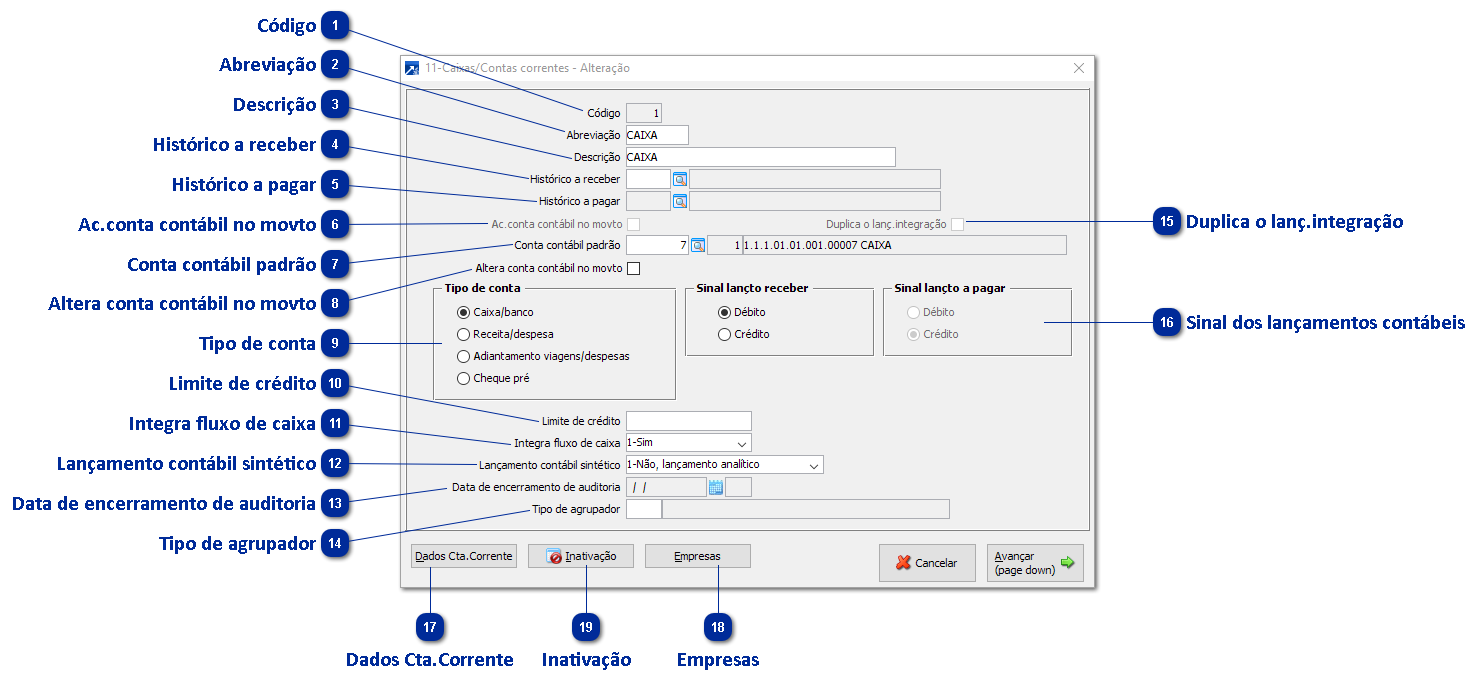
Task: Select Caixa/banco account type
Action: (463, 312)
